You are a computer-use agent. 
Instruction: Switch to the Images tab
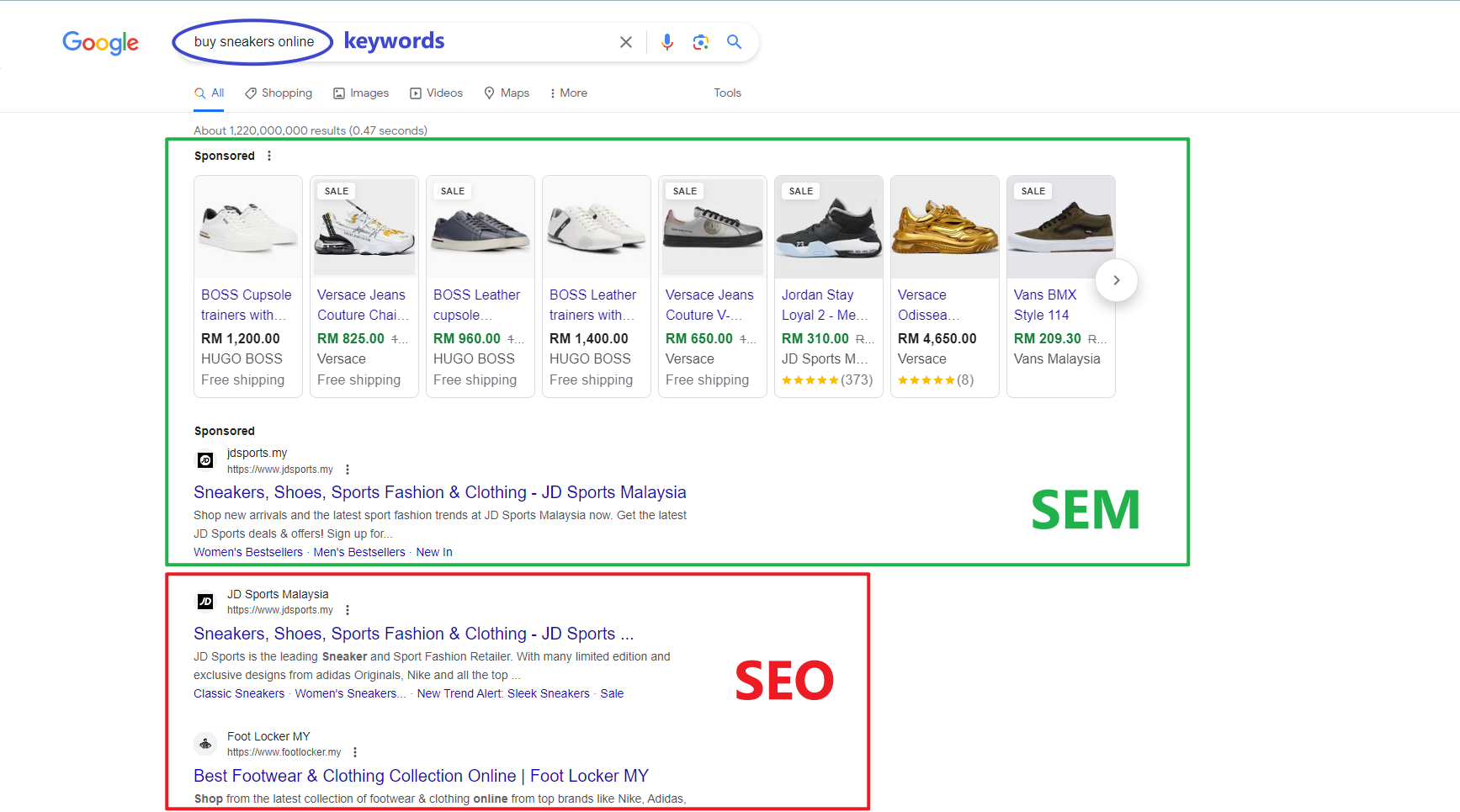(x=361, y=93)
